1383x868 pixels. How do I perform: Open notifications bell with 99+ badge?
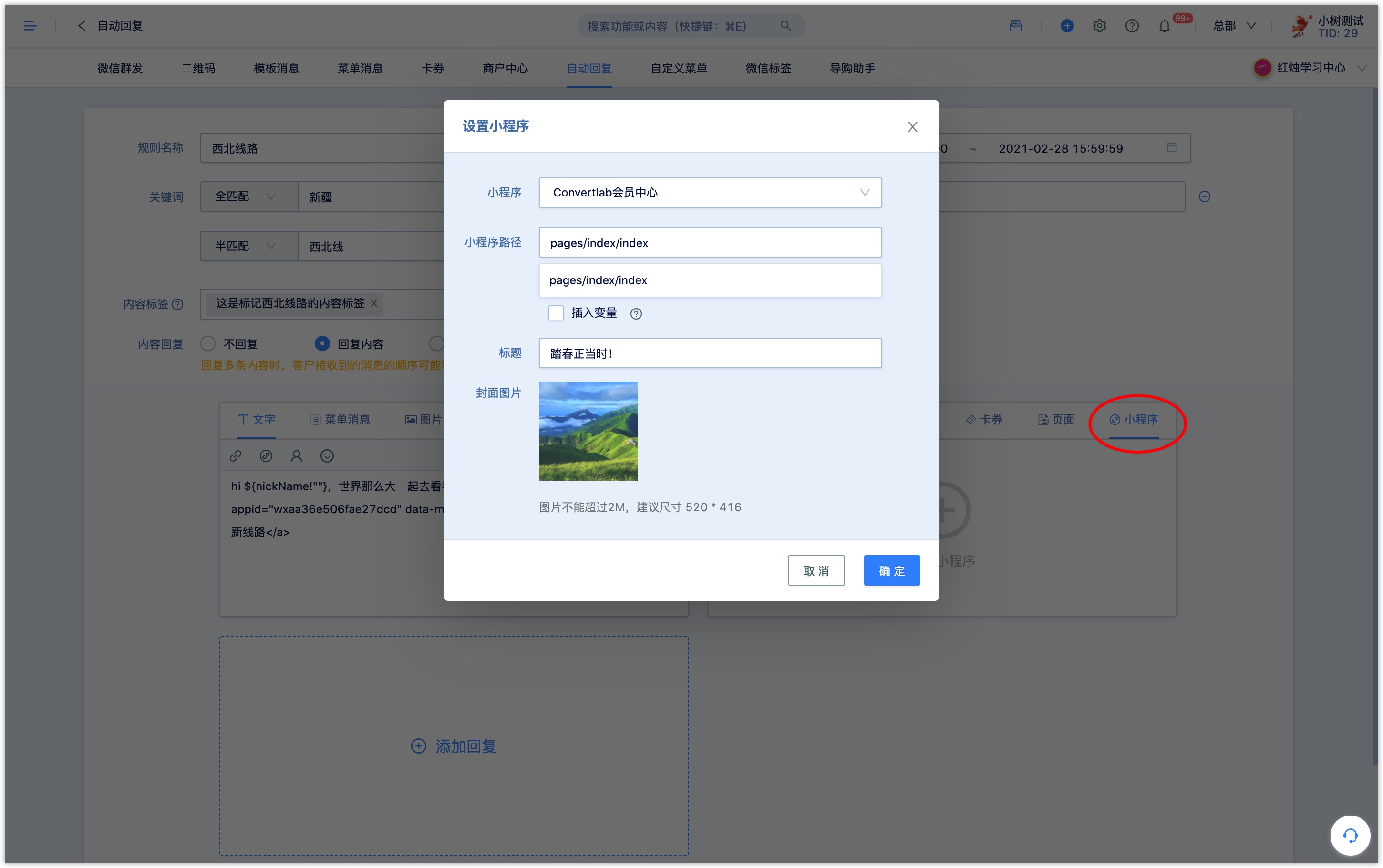[x=1165, y=26]
